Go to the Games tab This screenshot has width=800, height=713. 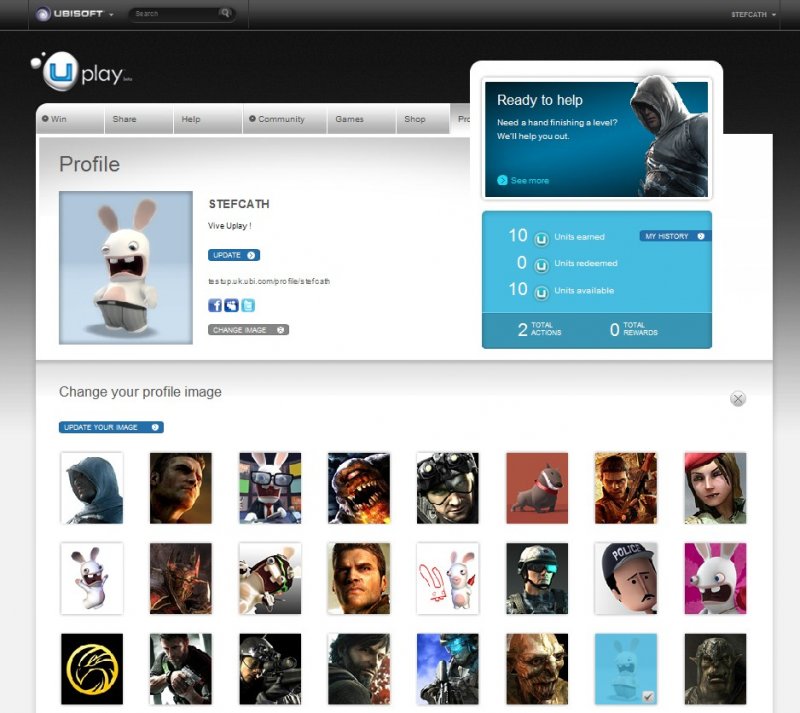349,119
